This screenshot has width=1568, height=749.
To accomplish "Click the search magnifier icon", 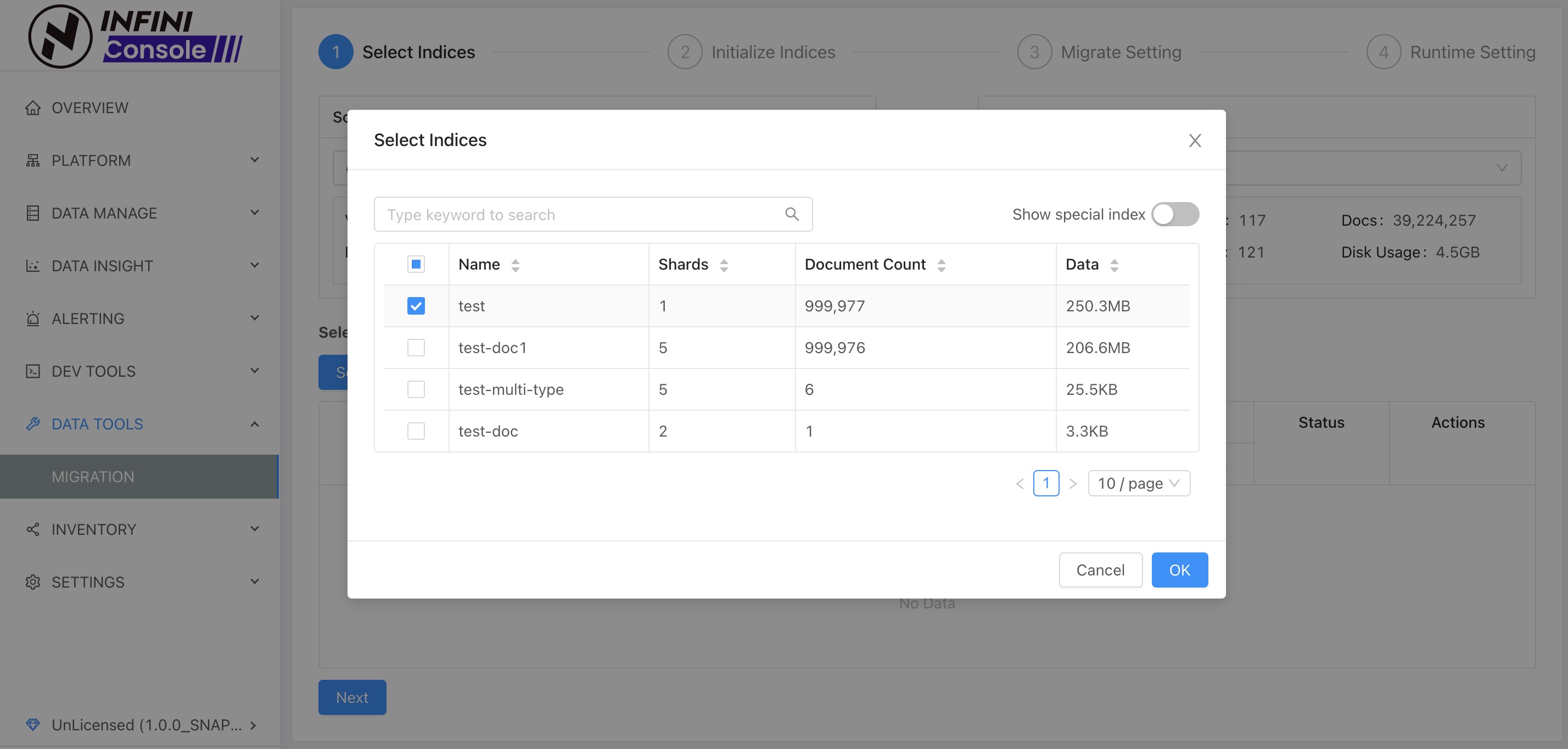I will [791, 214].
